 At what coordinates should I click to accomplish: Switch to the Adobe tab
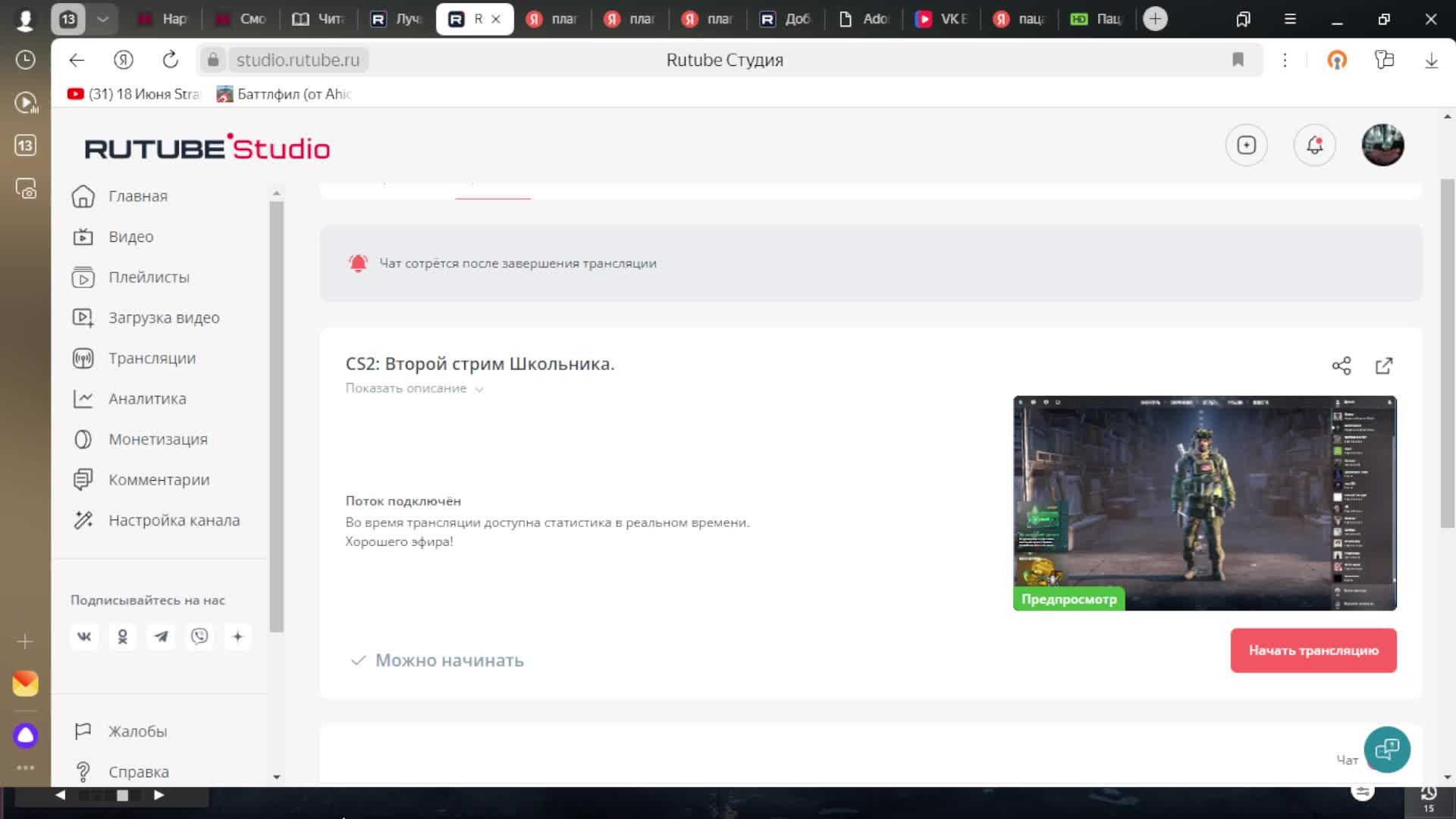point(863,19)
